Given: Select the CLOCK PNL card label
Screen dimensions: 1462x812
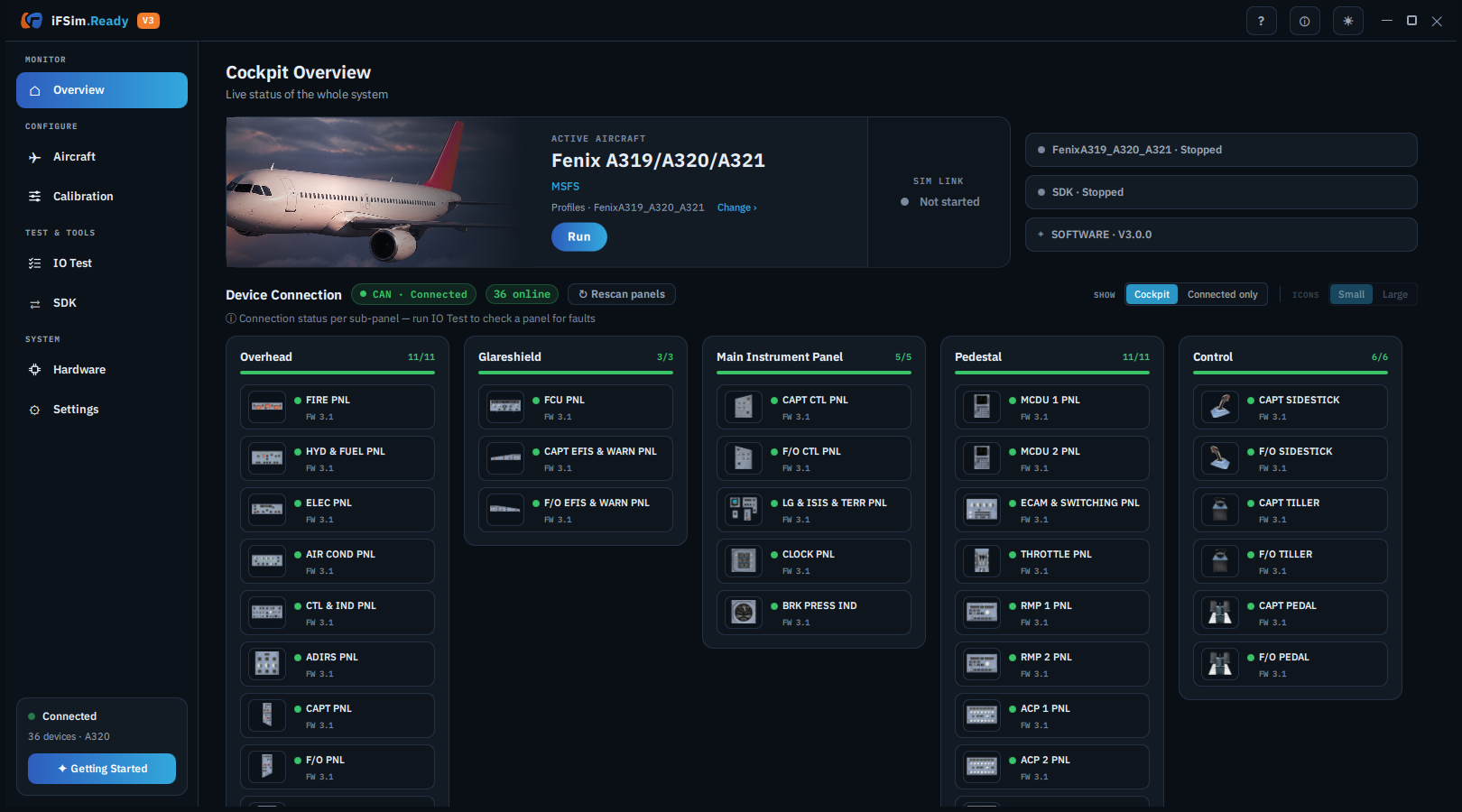Looking at the screenshot, I should [x=809, y=554].
